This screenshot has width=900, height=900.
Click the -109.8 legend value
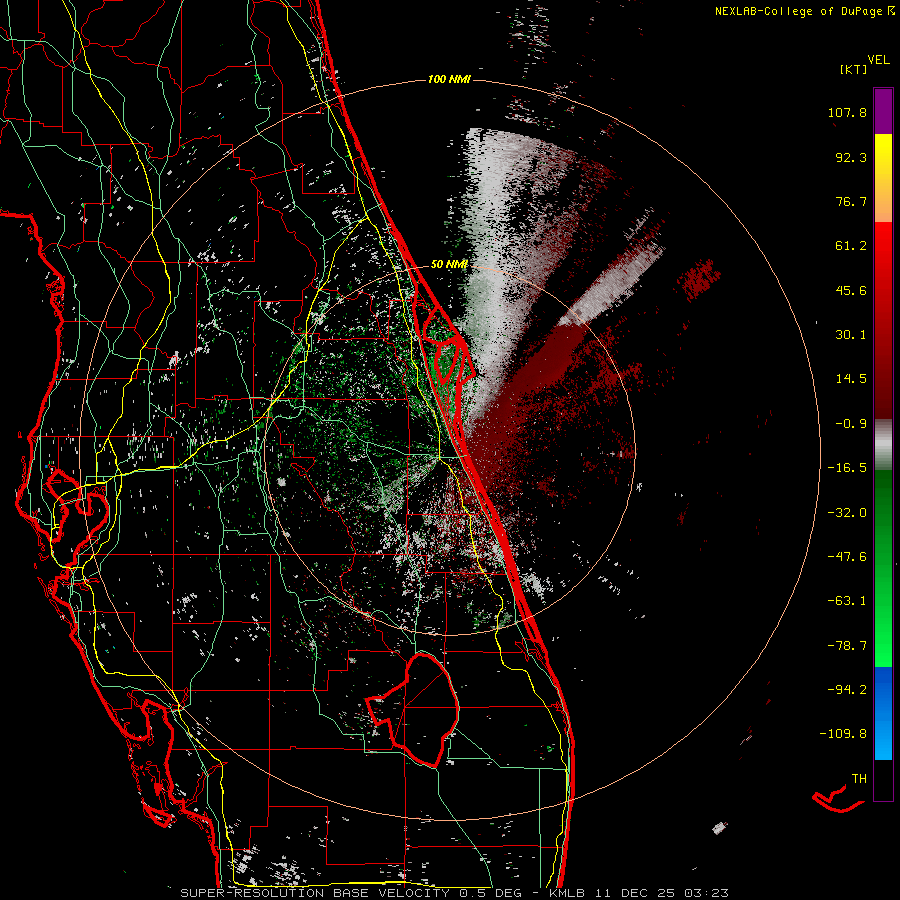click(x=843, y=734)
